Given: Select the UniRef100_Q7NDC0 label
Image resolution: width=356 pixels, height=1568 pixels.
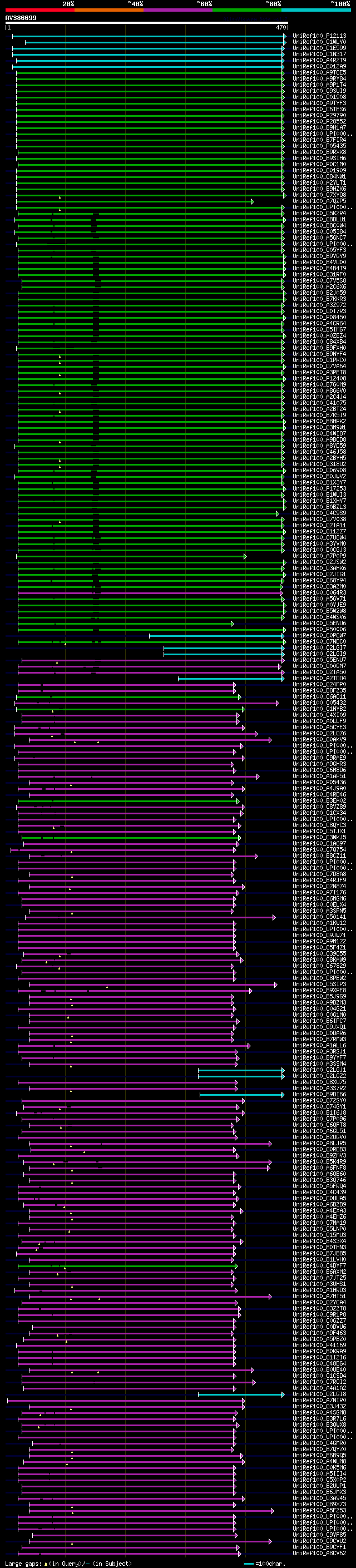Looking at the screenshot, I should (x=319, y=641).
